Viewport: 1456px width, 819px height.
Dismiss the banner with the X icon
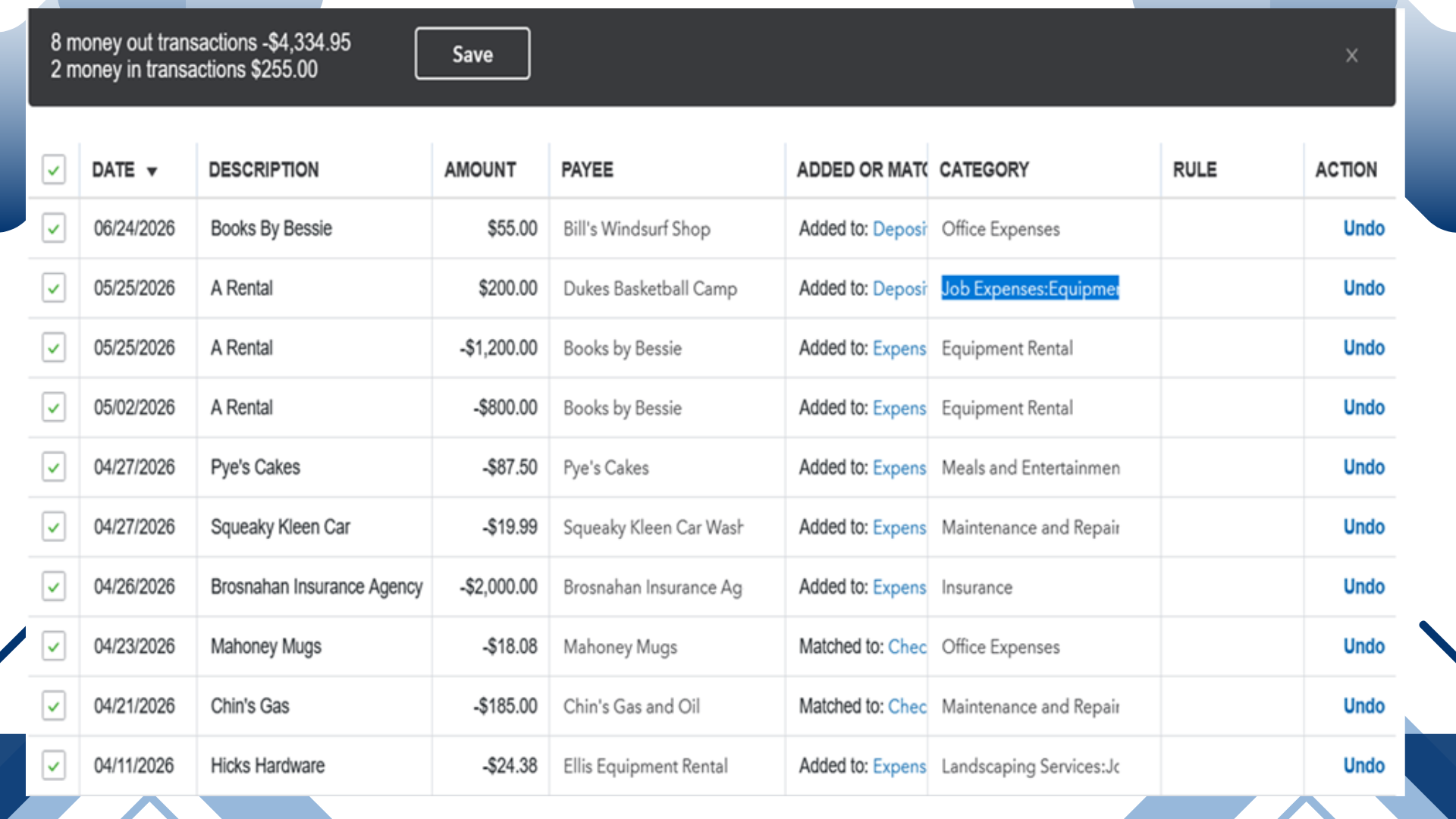click(x=1351, y=55)
